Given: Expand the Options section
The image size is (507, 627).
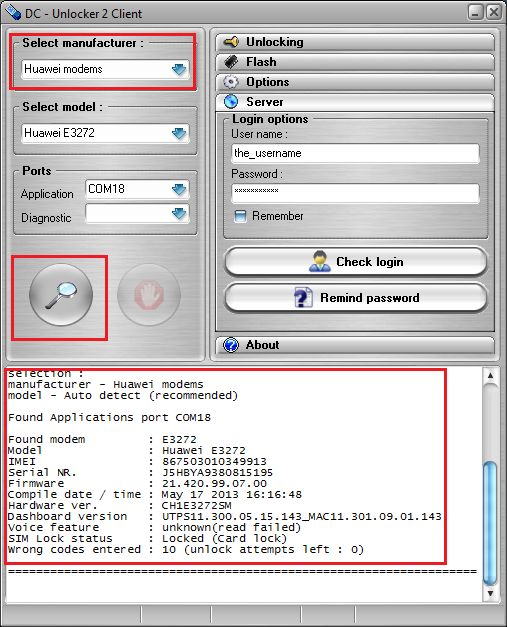Looking at the screenshot, I should tap(355, 82).
